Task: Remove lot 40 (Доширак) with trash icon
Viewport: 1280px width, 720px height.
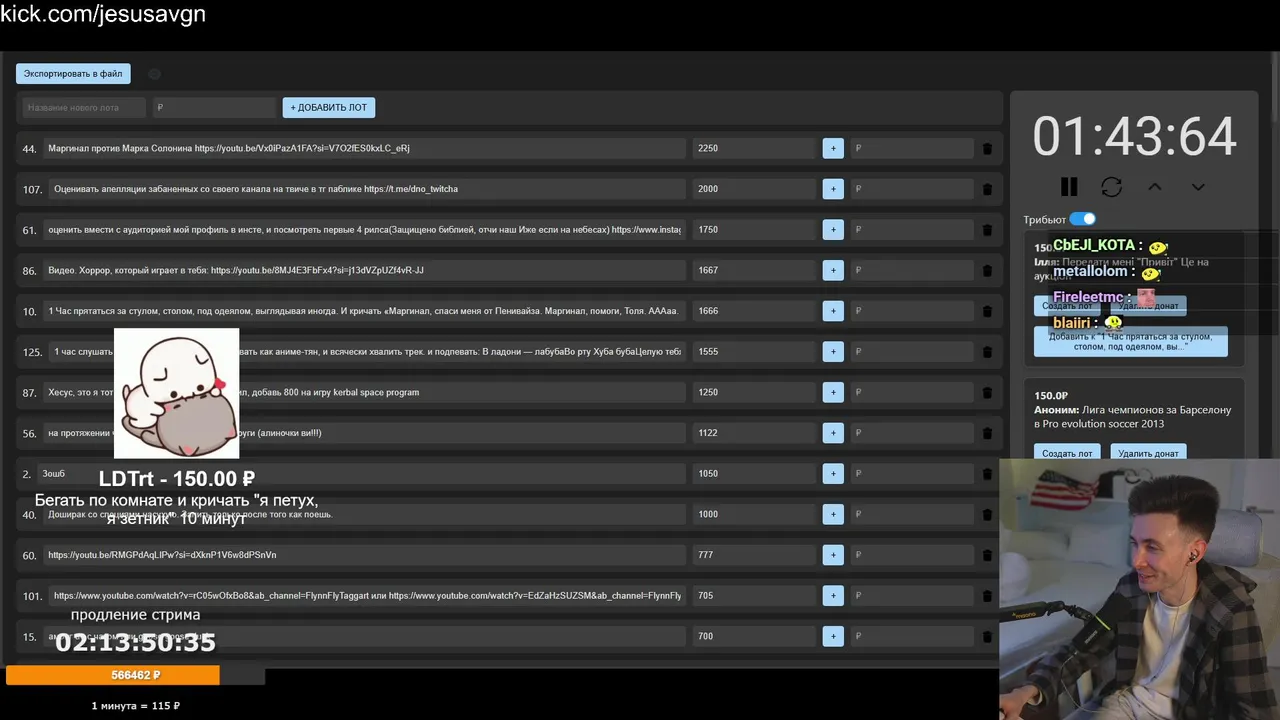Action: tap(987, 514)
